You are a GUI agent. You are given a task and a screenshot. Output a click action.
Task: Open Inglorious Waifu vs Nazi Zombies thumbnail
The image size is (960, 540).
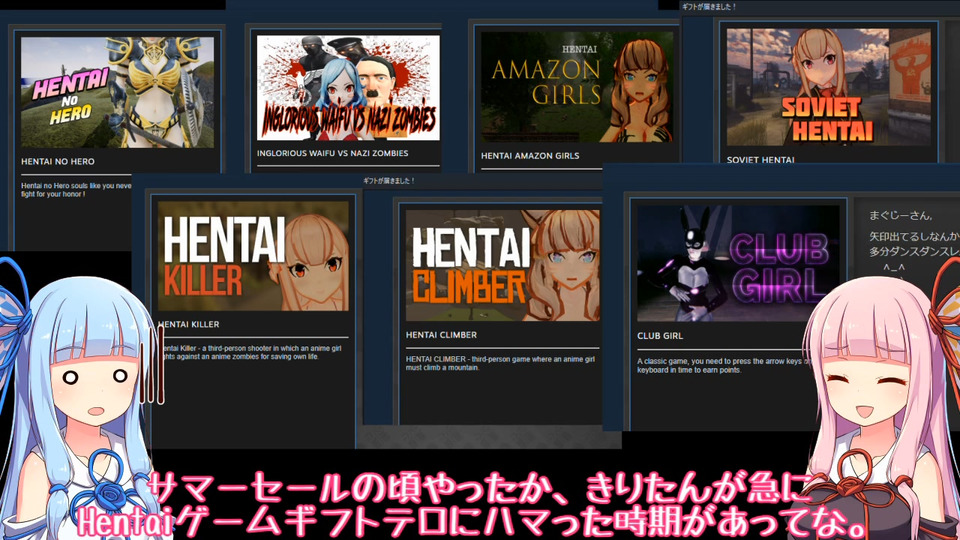coord(348,88)
